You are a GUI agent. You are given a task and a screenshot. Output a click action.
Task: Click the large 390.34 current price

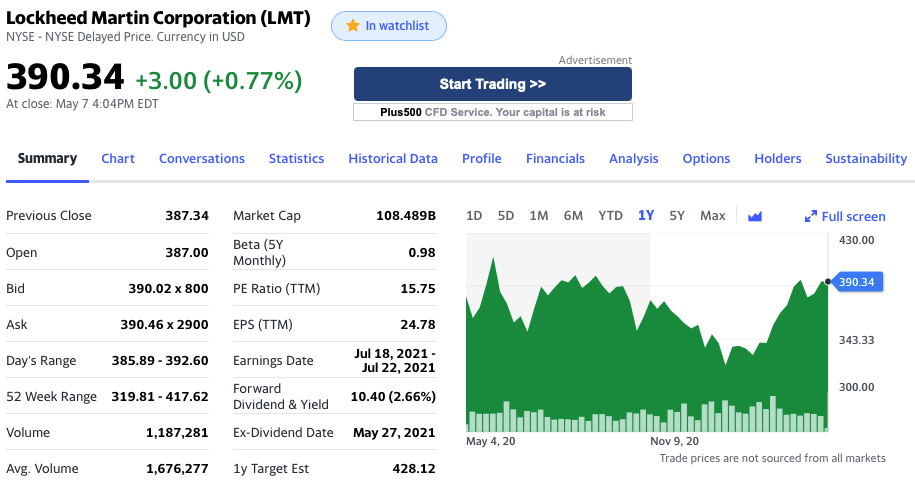[x=65, y=77]
